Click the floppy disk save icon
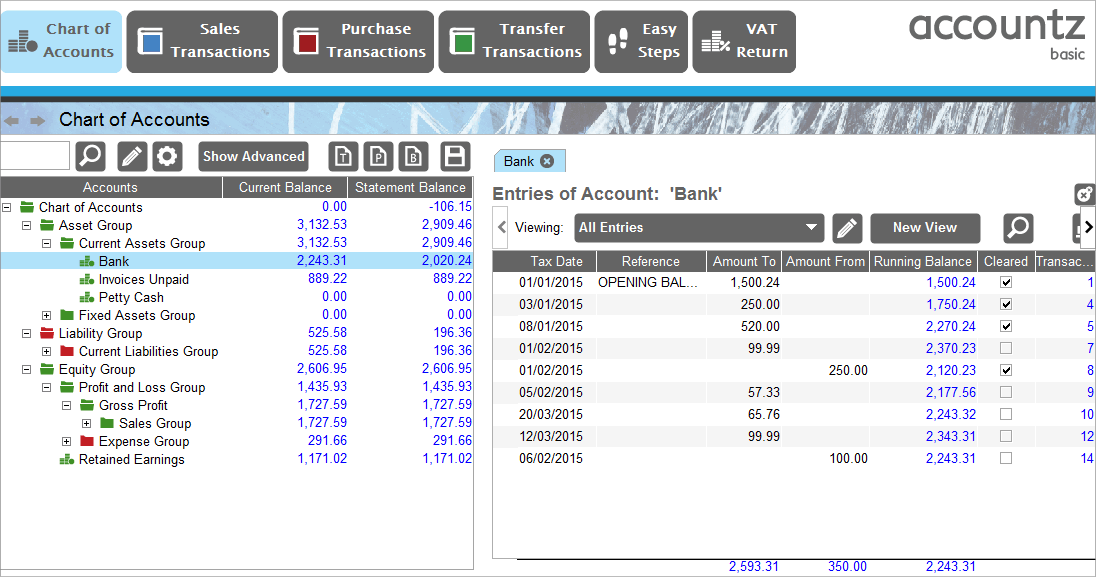The width and height of the screenshot is (1096, 577). pos(455,156)
